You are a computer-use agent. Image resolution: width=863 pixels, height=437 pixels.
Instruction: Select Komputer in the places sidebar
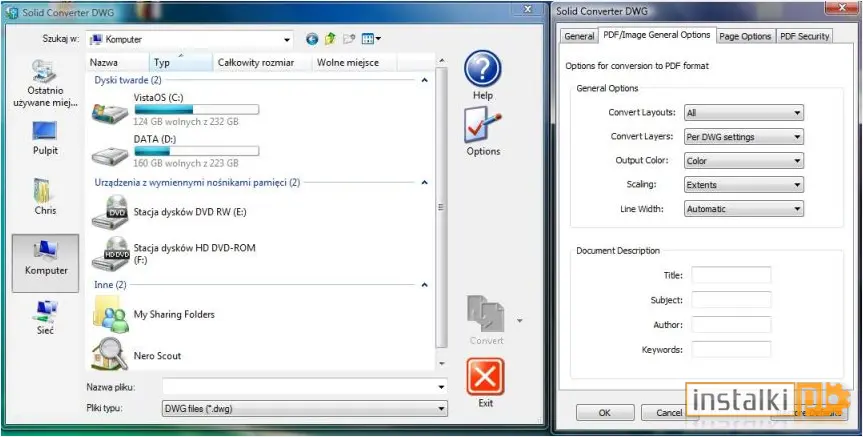click(x=46, y=263)
